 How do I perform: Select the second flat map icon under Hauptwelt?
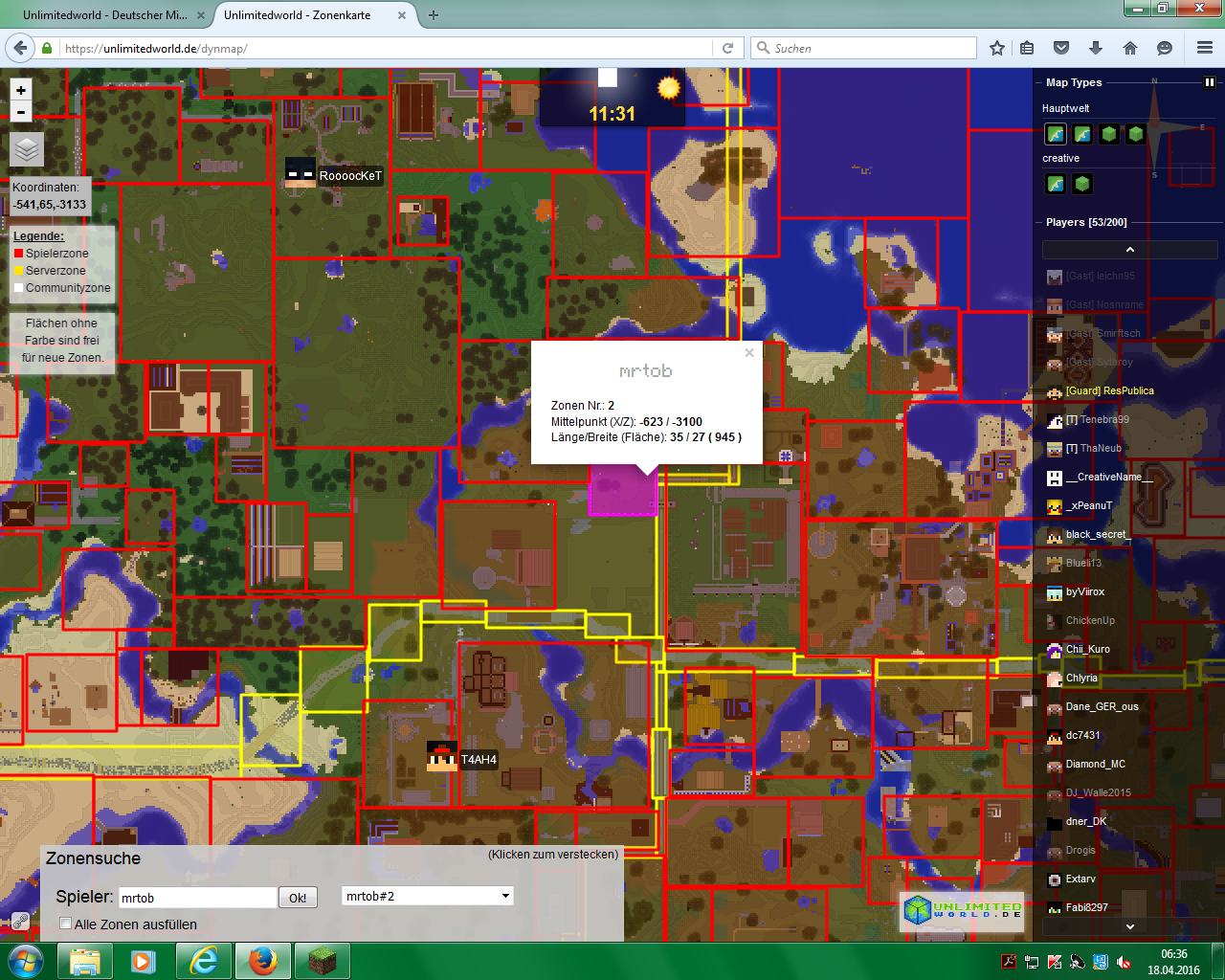1082,134
